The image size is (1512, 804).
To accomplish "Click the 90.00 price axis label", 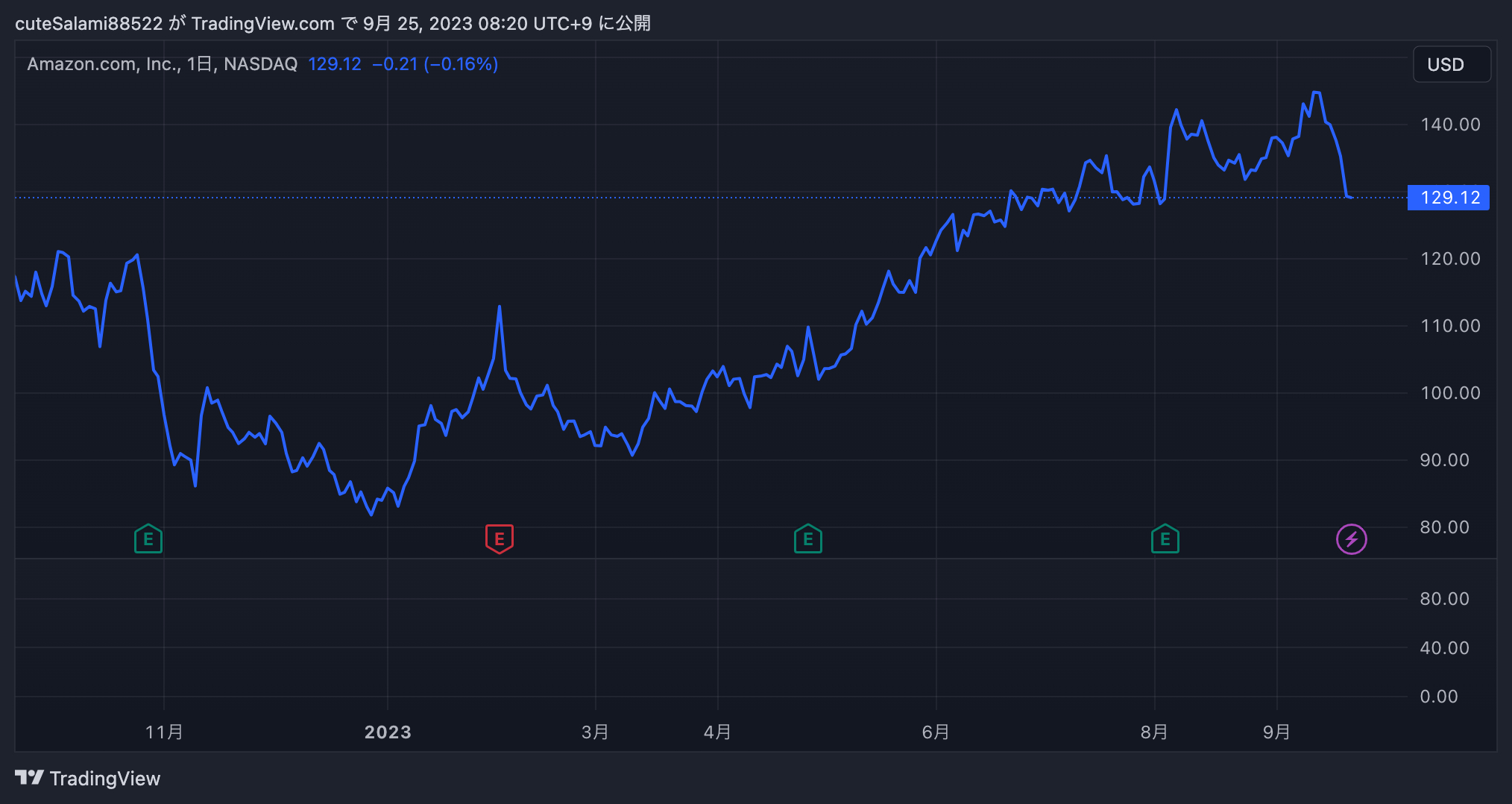I will 1445,460.
